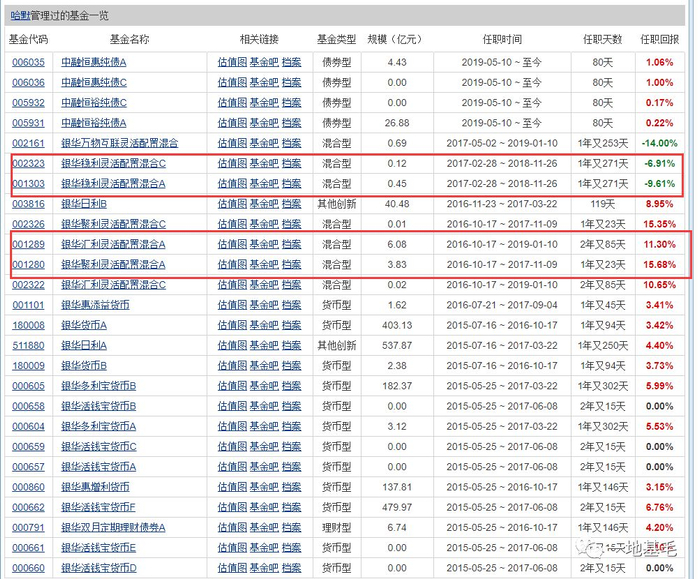The height and width of the screenshot is (579, 700).
Task: Open 基金吧 link in 002161 row
Action: (264, 143)
